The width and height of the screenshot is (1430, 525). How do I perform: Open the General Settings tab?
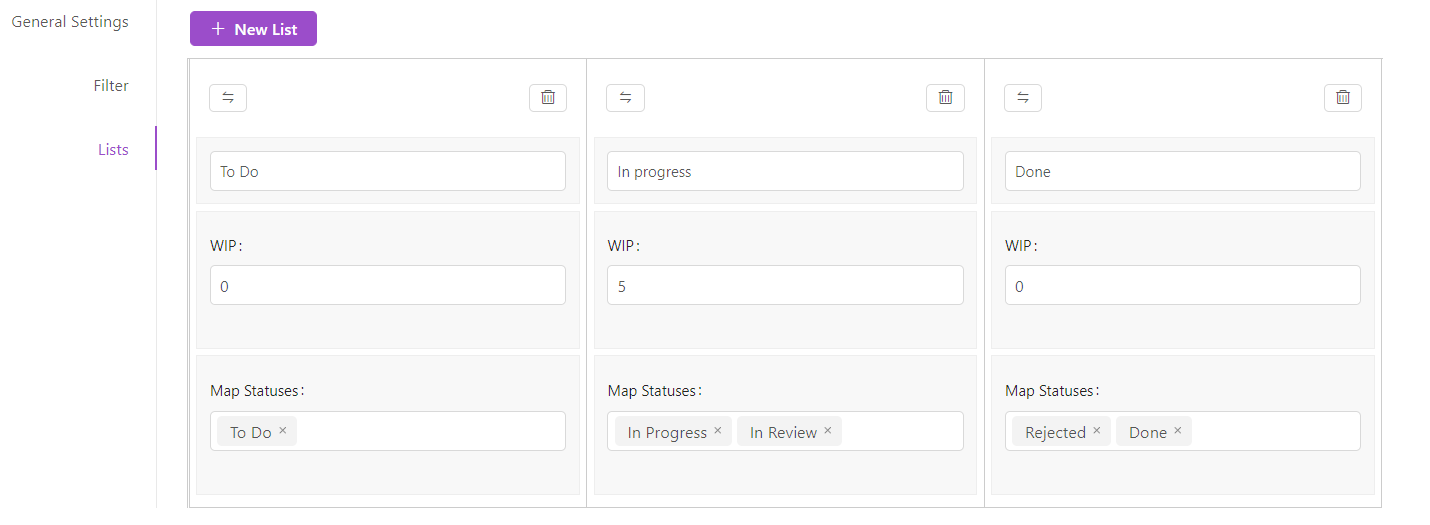coord(70,22)
